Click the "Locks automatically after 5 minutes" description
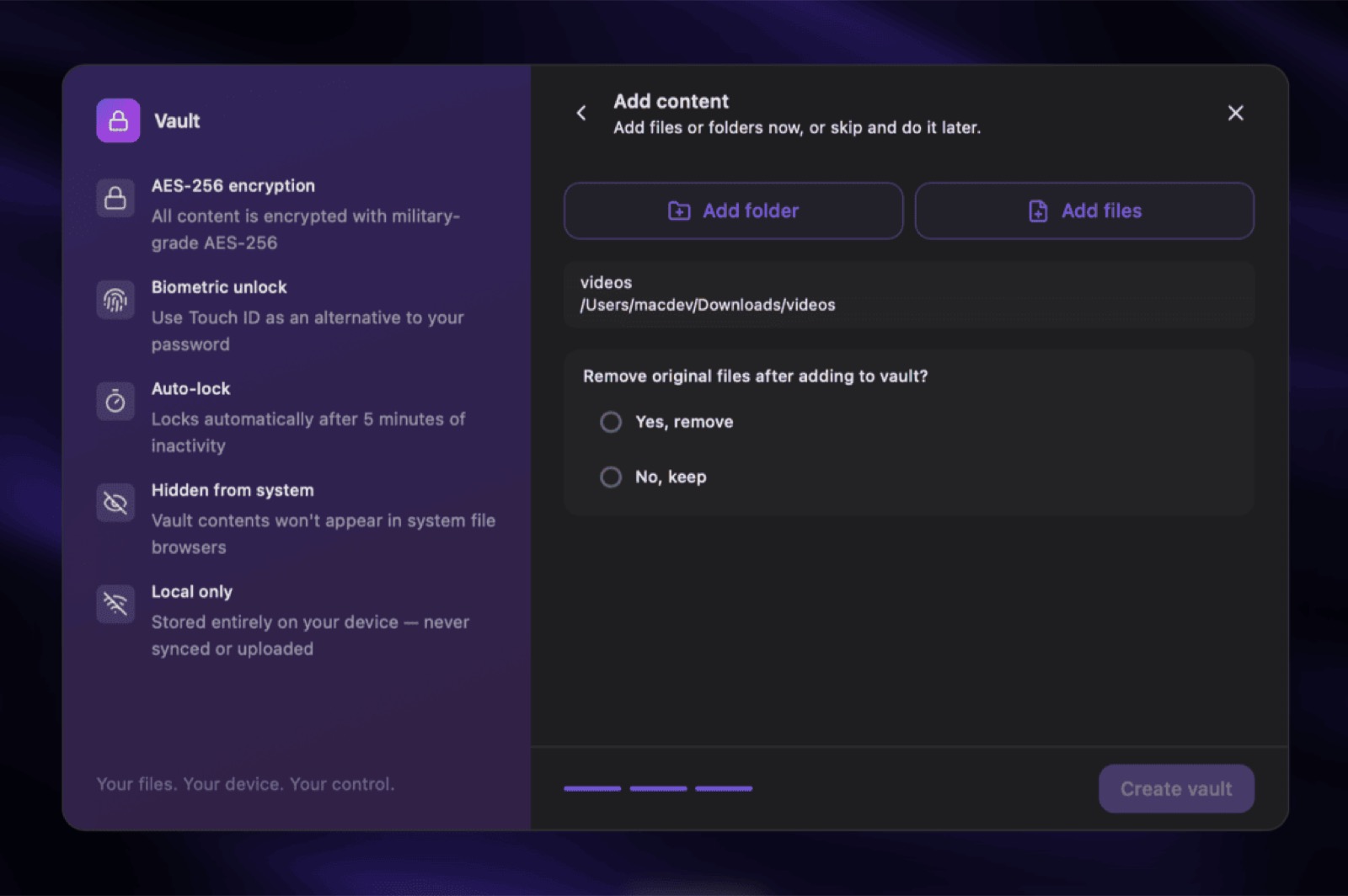 click(x=308, y=432)
